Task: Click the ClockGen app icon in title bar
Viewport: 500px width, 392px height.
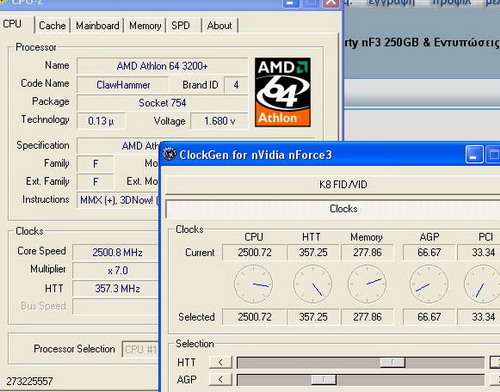Action: pyautogui.click(x=169, y=154)
